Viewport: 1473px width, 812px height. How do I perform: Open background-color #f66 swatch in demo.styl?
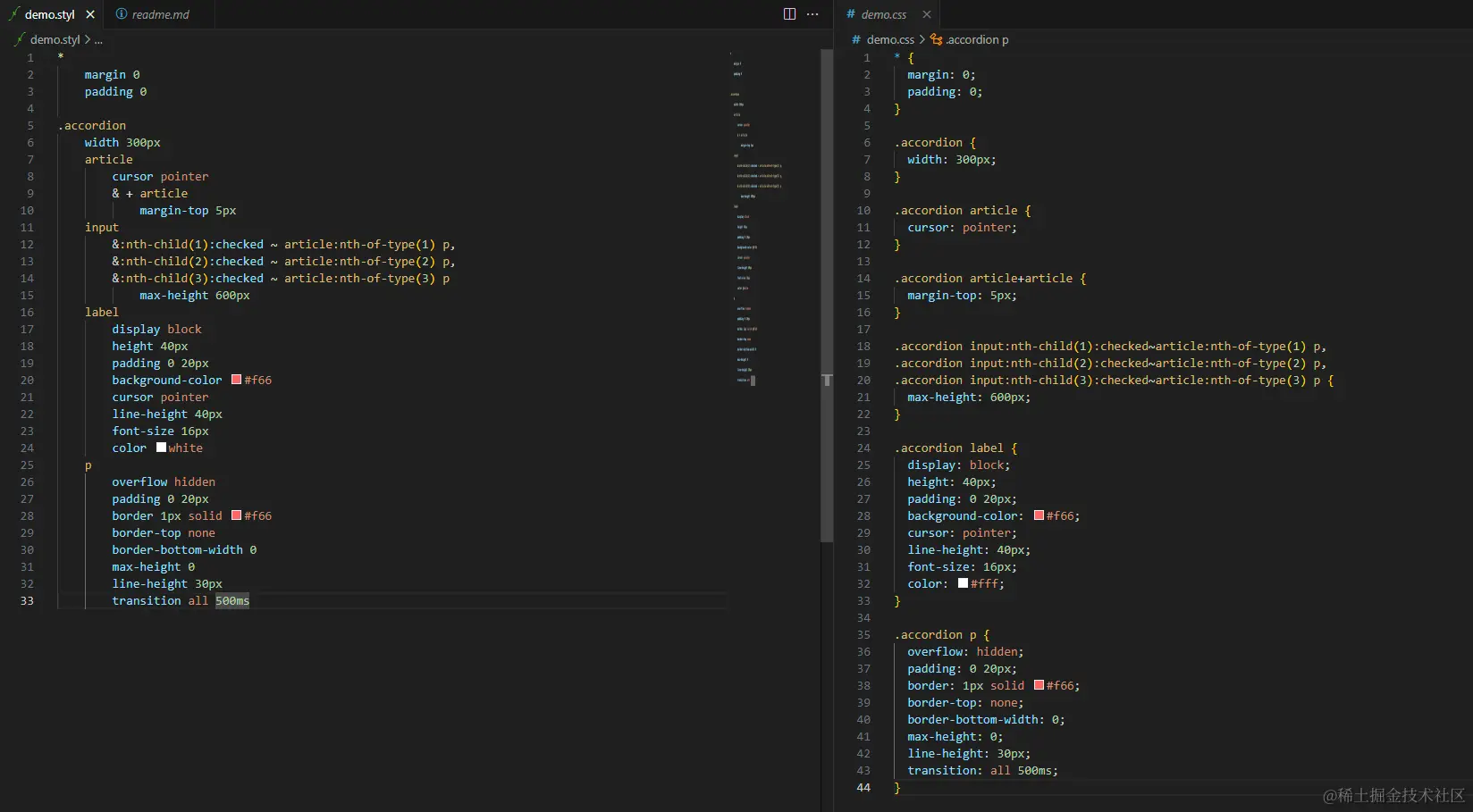click(x=237, y=380)
